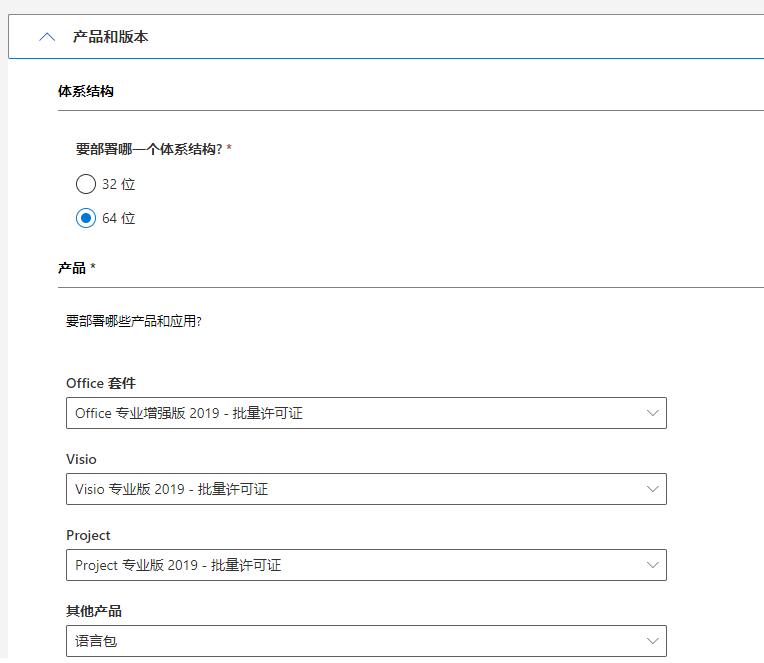Viewport: 764px width, 663px height.
Task: Select the 64 位 radio button
Action: click(86, 218)
